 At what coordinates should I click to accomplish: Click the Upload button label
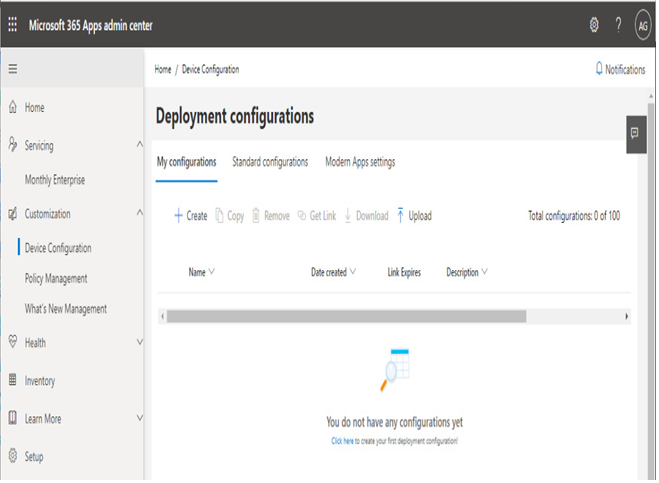[420, 216]
